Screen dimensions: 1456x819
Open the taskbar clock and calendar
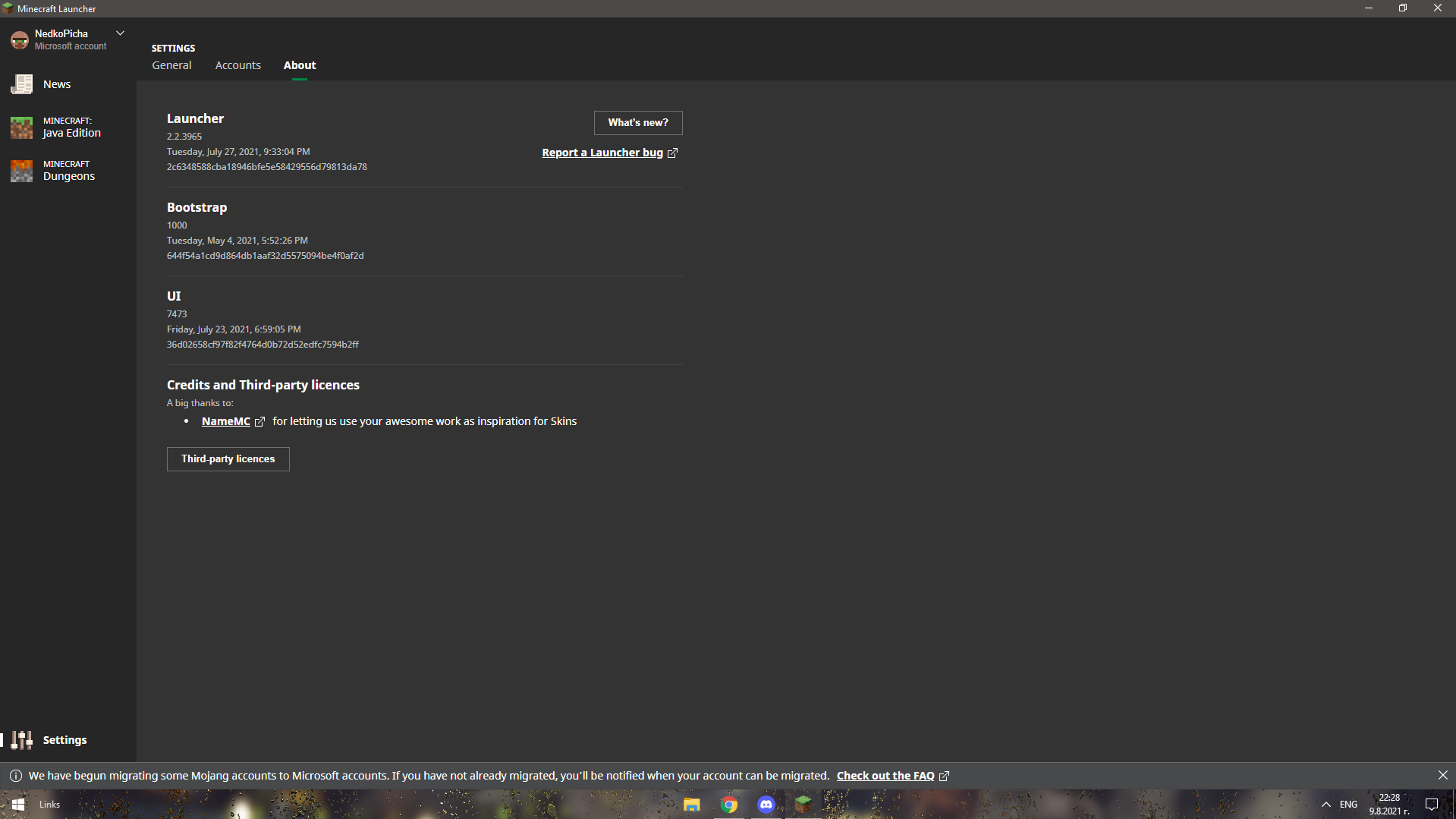point(1389,805)
